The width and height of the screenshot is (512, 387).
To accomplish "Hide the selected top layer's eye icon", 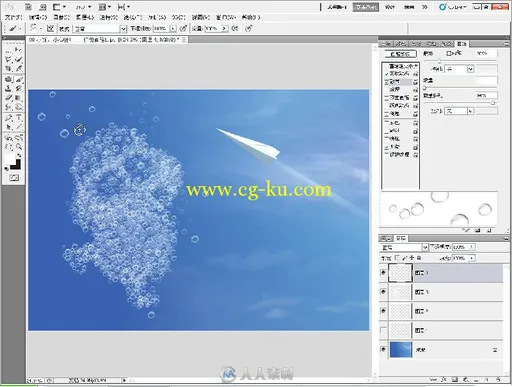I will (x=383, y=273).
